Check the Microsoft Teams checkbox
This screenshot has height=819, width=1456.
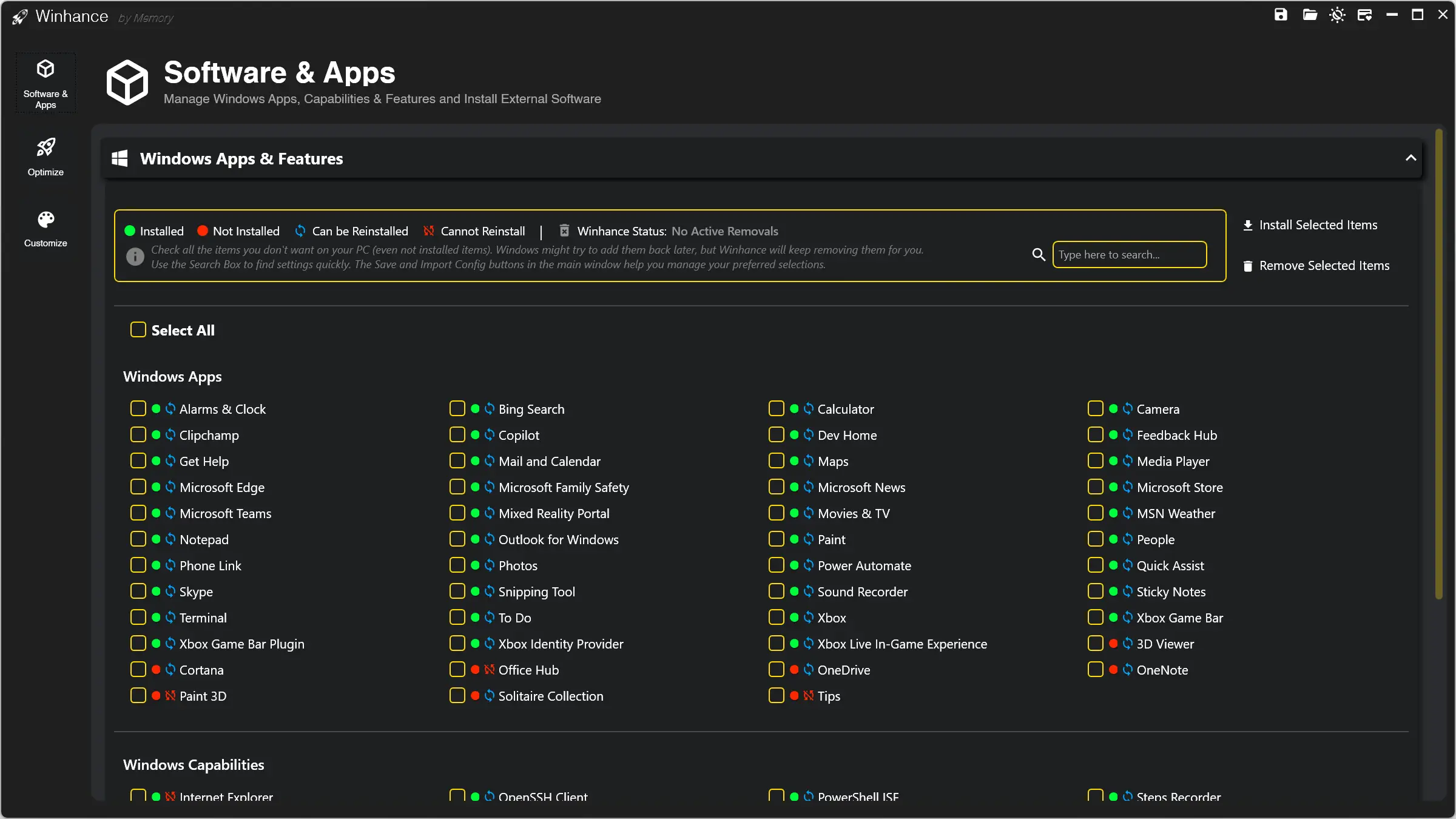tap(138, 513)
